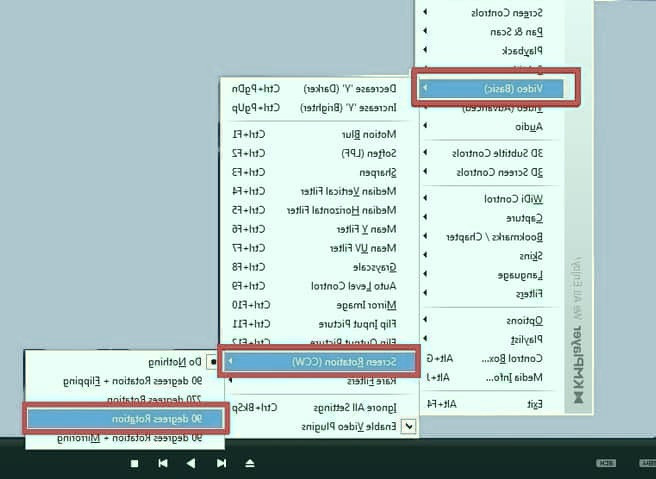Click the skip button beside the Eject icon
The image size is (656, 479).
(x=222, y=463)
